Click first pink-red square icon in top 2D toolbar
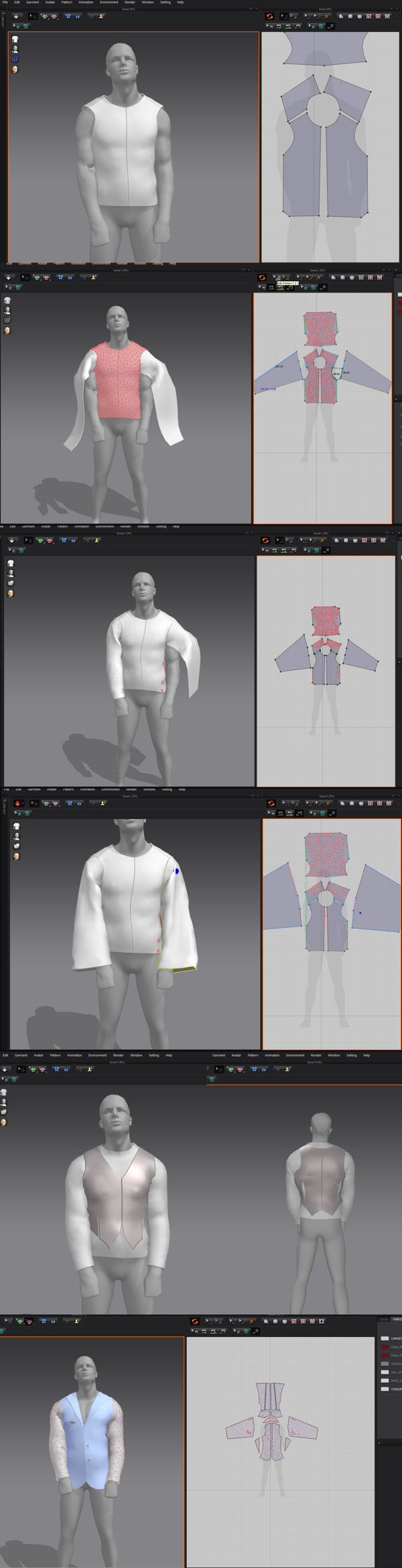 point(368,16)
